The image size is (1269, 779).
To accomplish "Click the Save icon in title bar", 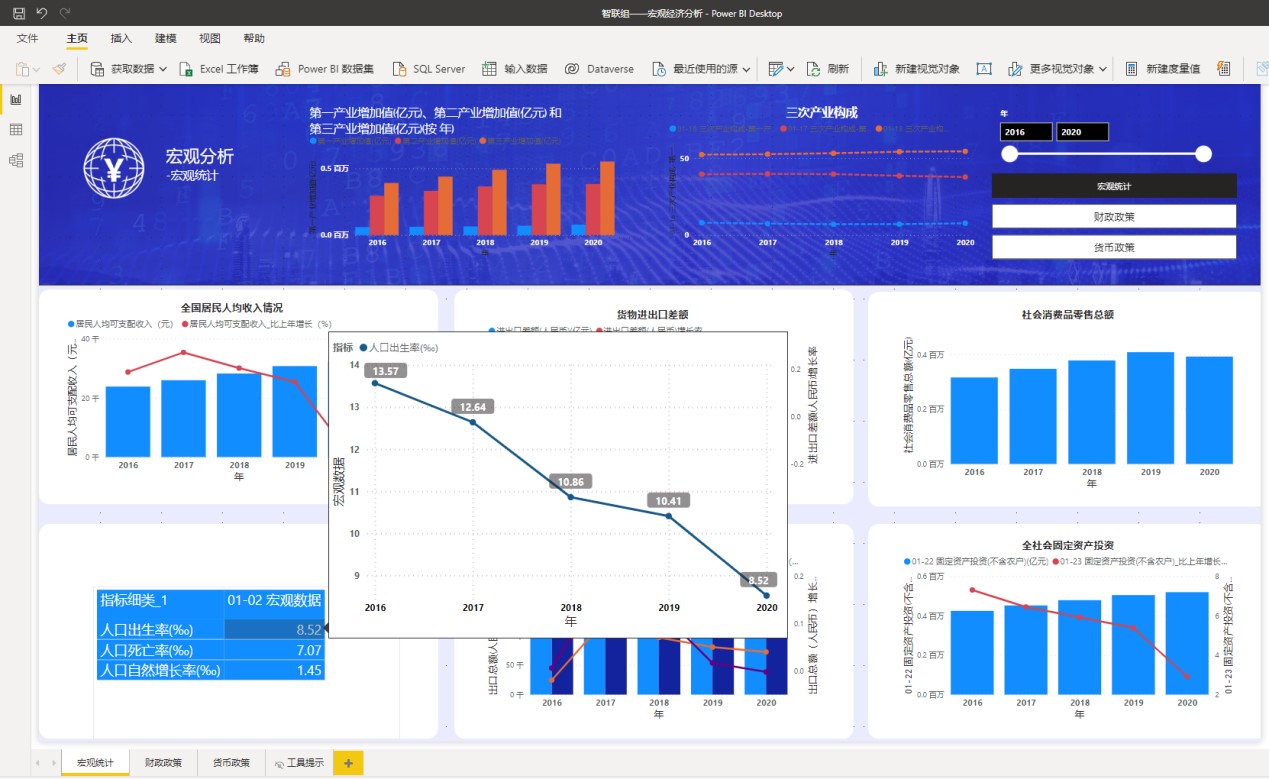I will pos(19,13).
